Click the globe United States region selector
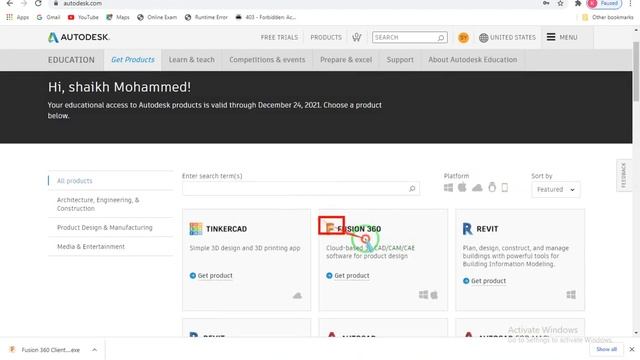640x360 pixels. 507,38
